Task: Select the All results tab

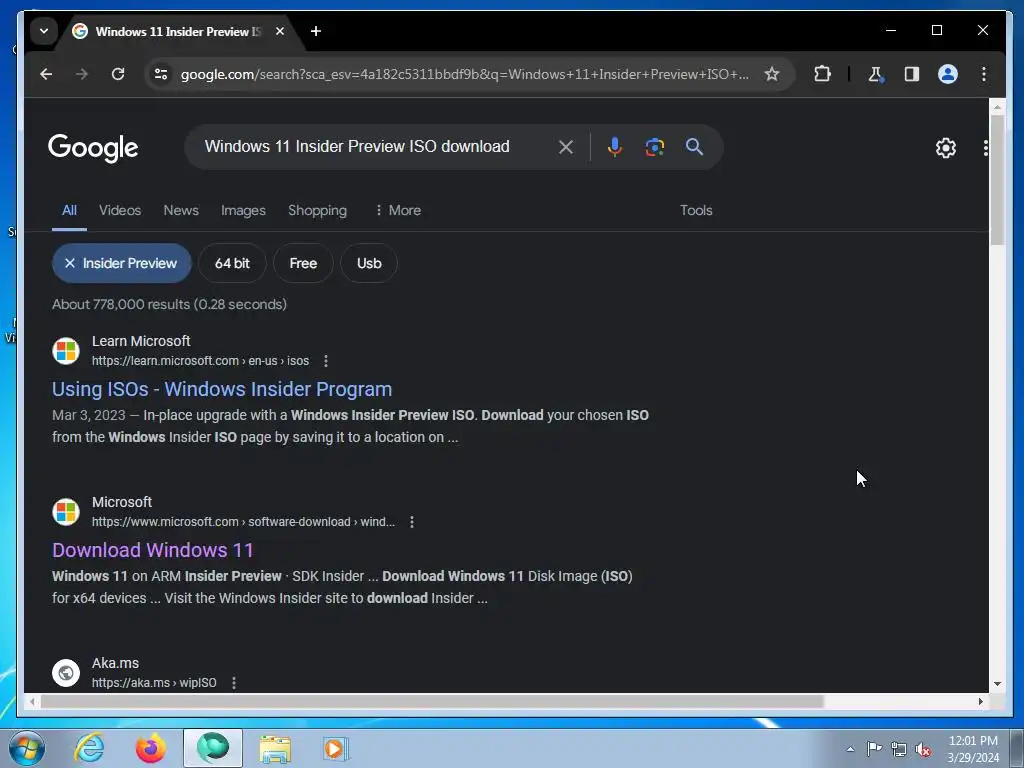Action: tap(69, 210)
